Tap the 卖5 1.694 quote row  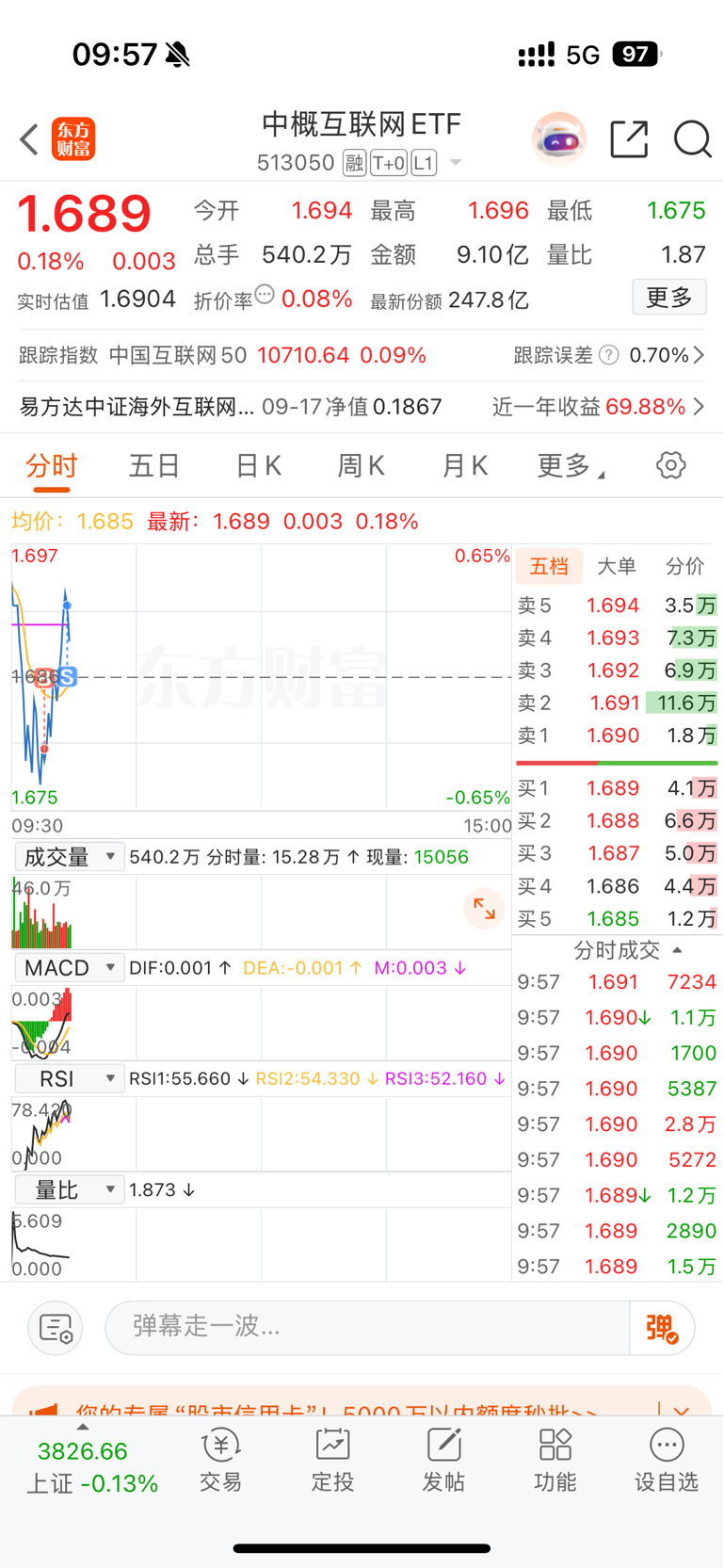pos(617,606)
